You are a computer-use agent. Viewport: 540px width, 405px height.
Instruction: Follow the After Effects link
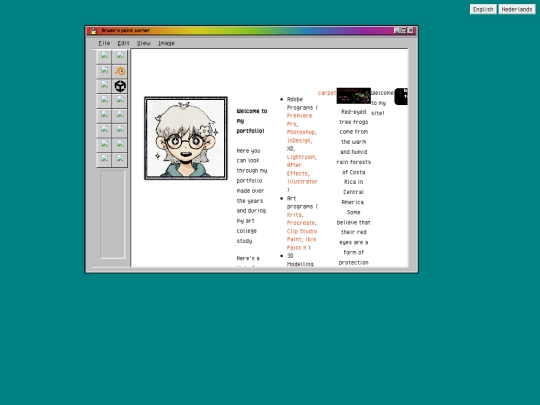pyautogui.click(x=298, y=169)
